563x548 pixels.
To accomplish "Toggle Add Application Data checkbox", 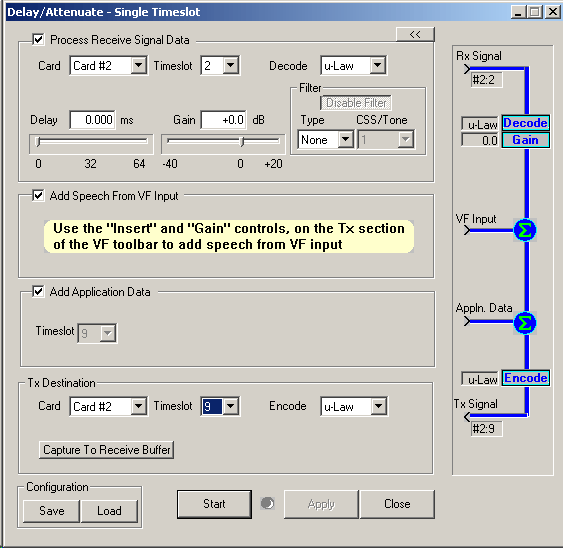I will point(38,291).
